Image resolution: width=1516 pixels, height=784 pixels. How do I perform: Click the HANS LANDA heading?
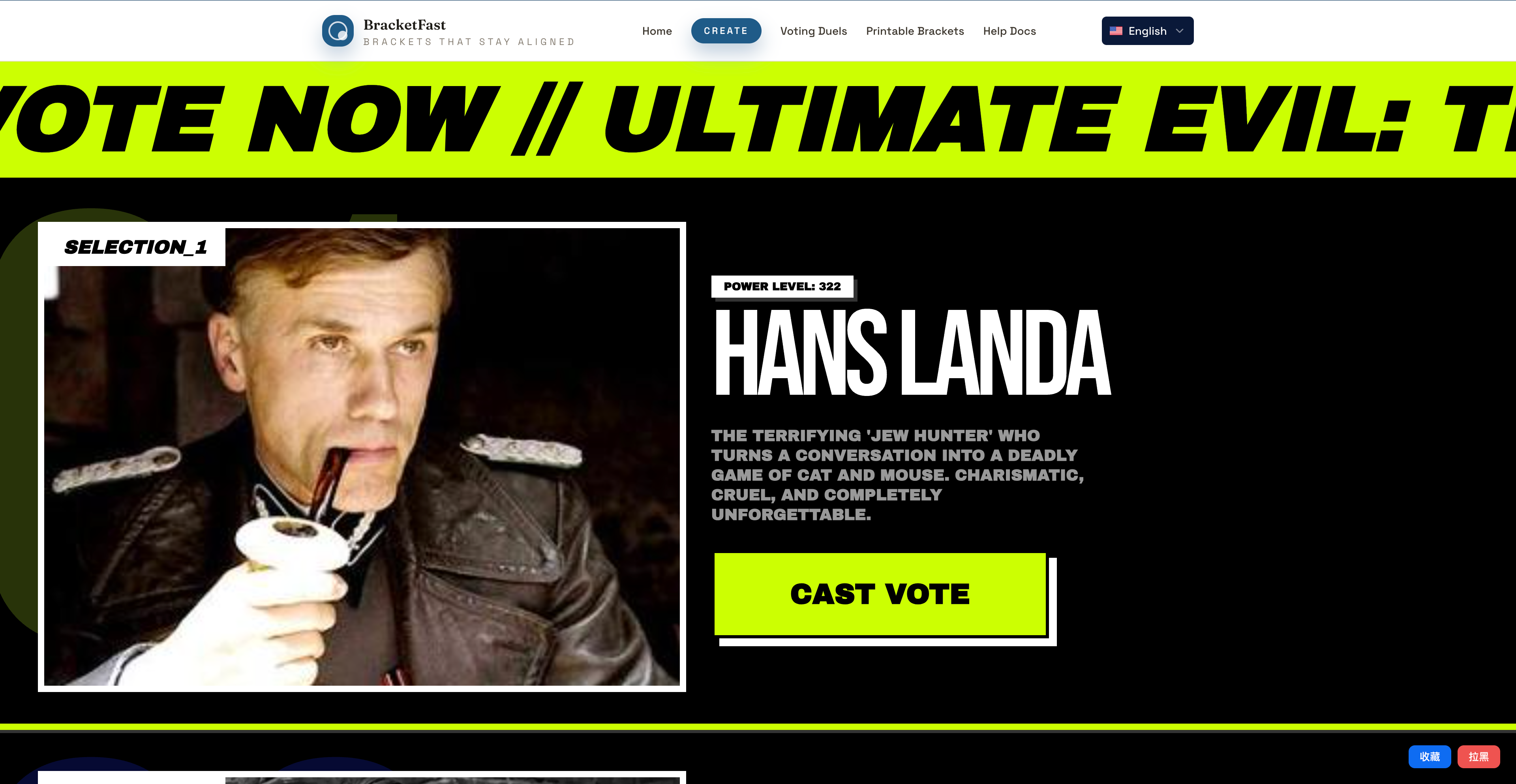point(912,353)
